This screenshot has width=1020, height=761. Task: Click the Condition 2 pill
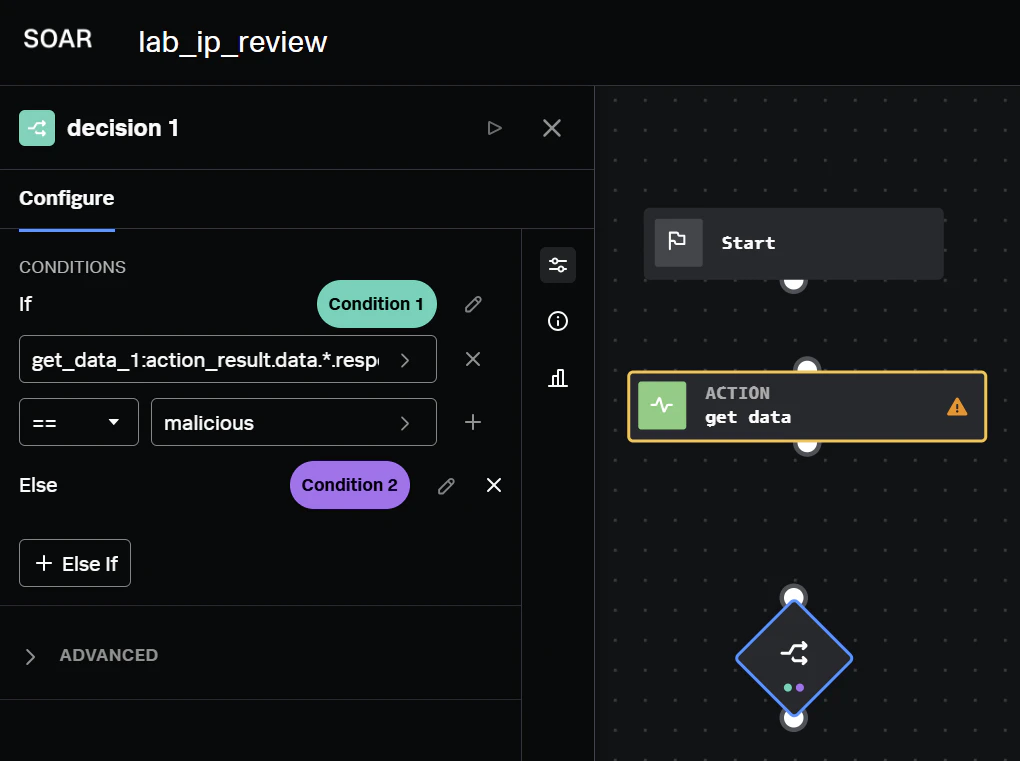coord(350,485)
